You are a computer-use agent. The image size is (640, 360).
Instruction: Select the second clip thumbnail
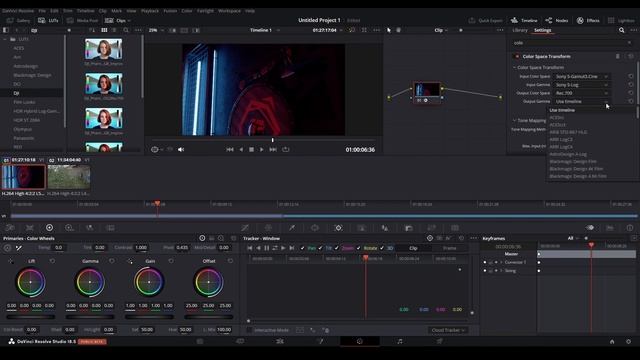[69, 177]
